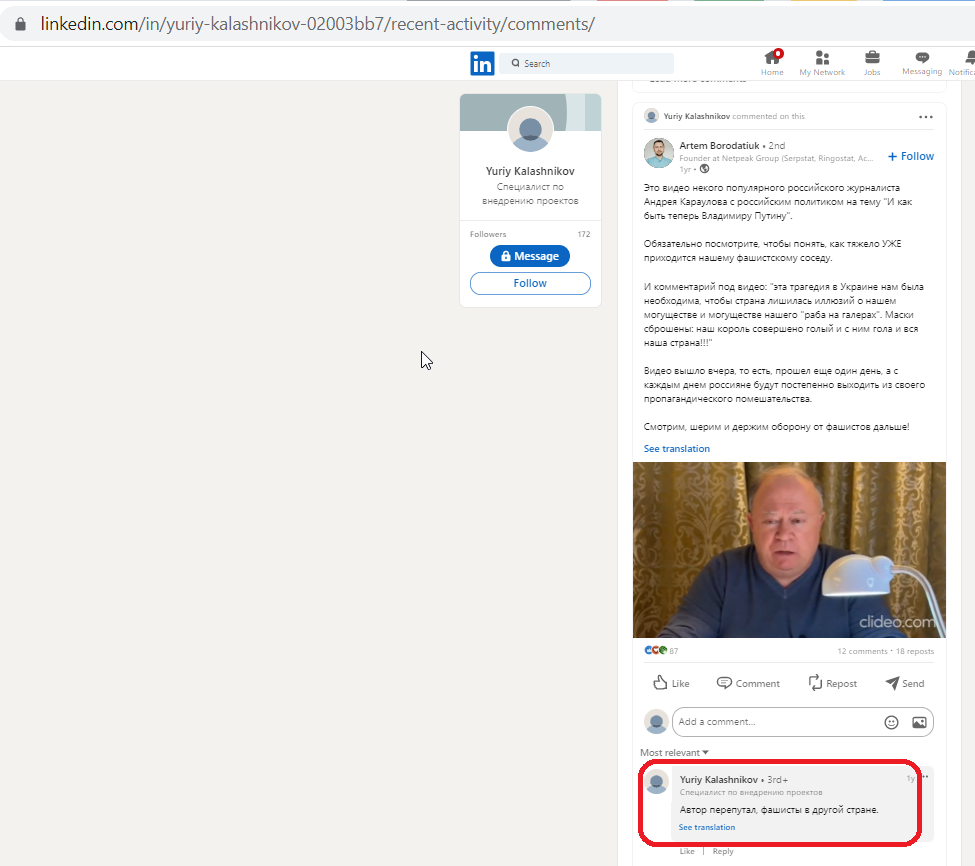The image size is (975, 866).
Task: Click the search magnifier icon
Action: click(x=515, y=63)
